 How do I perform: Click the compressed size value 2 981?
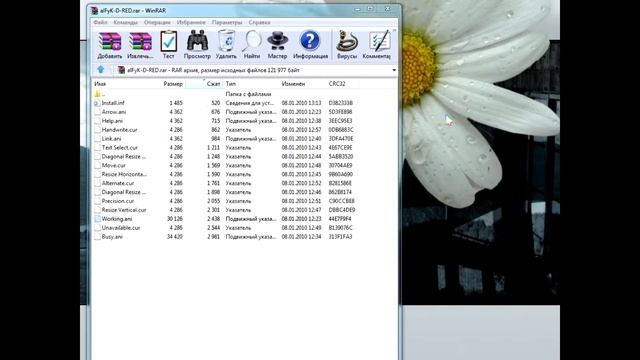click(x=213, y=237)
